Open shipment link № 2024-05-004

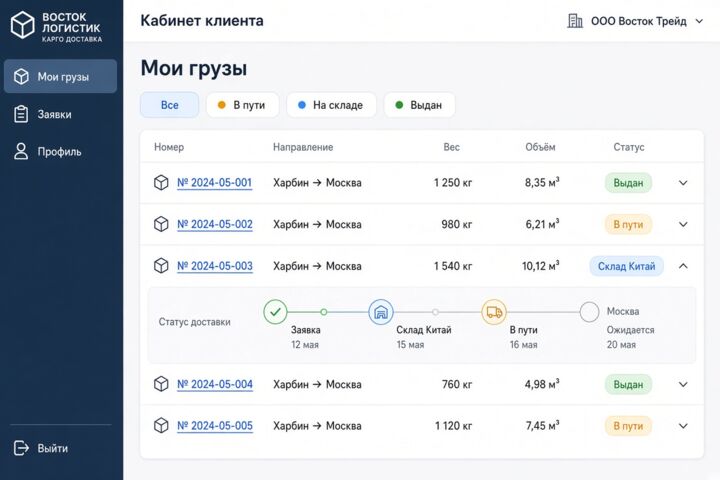point(215,384)
